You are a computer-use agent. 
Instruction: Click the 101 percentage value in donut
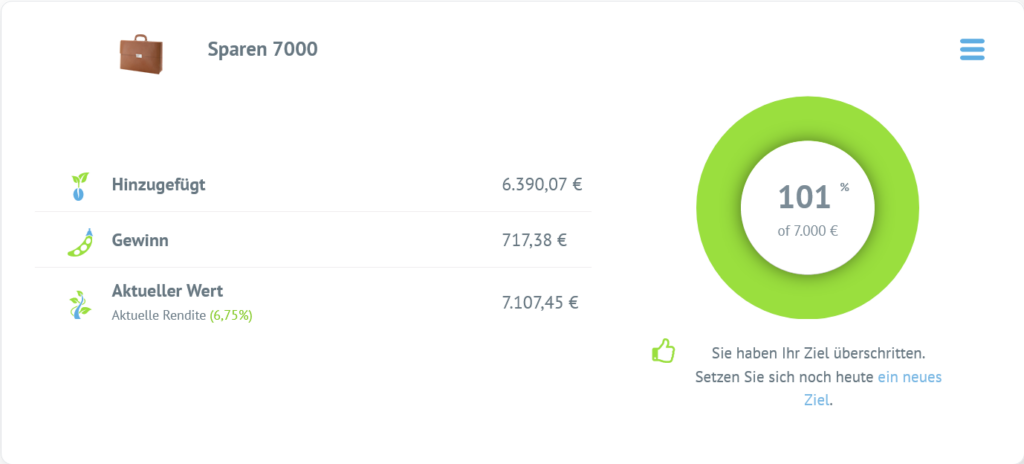pyautogui.click(x=804, y=197)
